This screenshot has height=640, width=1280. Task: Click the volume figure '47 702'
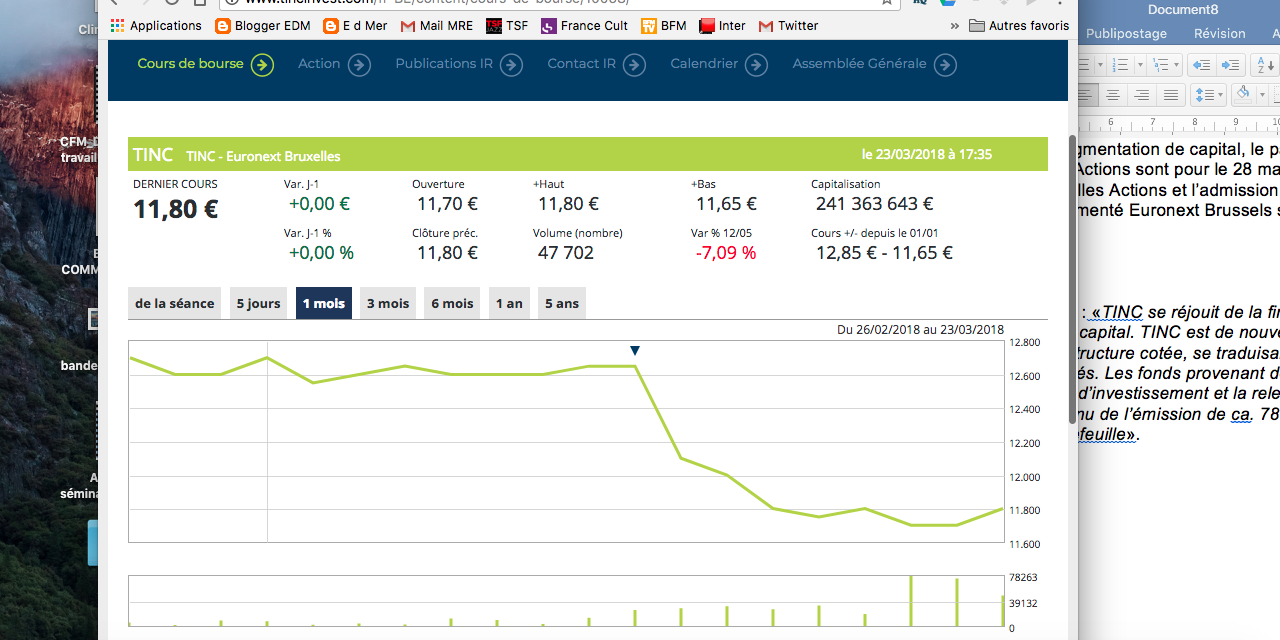[x=566, y=253]
